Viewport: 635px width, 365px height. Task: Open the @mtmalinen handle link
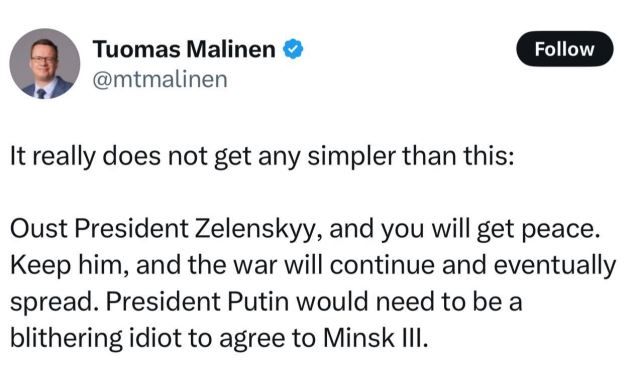160,79
